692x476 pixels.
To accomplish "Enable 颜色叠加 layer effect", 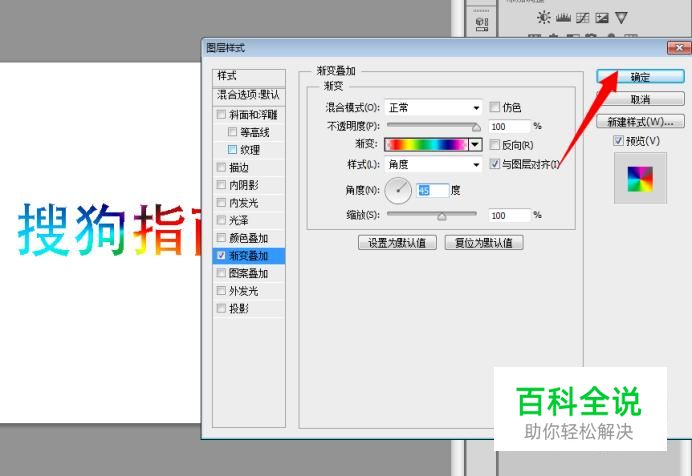I will point(221,238).
